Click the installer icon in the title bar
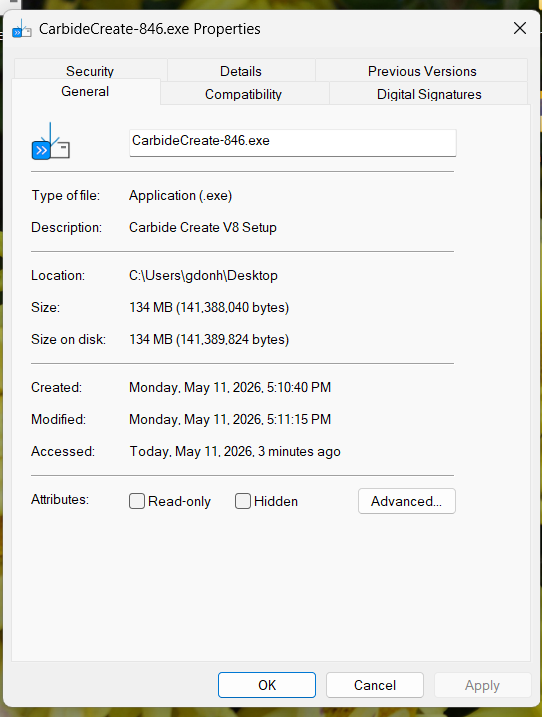The width and height of the screenshot is (542, 717). click(x=21, y=29)
